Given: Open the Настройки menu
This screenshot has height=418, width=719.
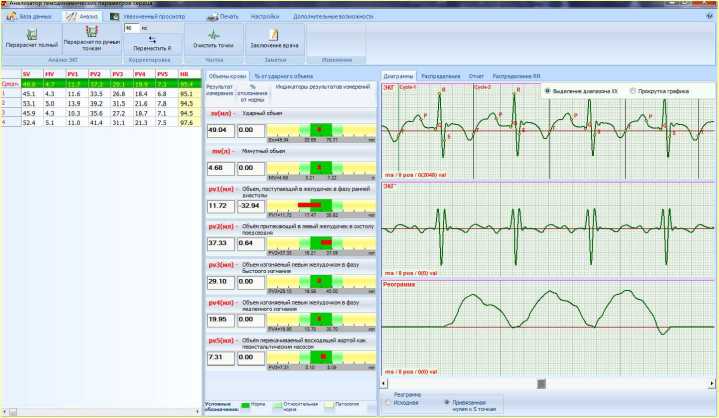Looking at the screenshot, I should coord(265,17).
